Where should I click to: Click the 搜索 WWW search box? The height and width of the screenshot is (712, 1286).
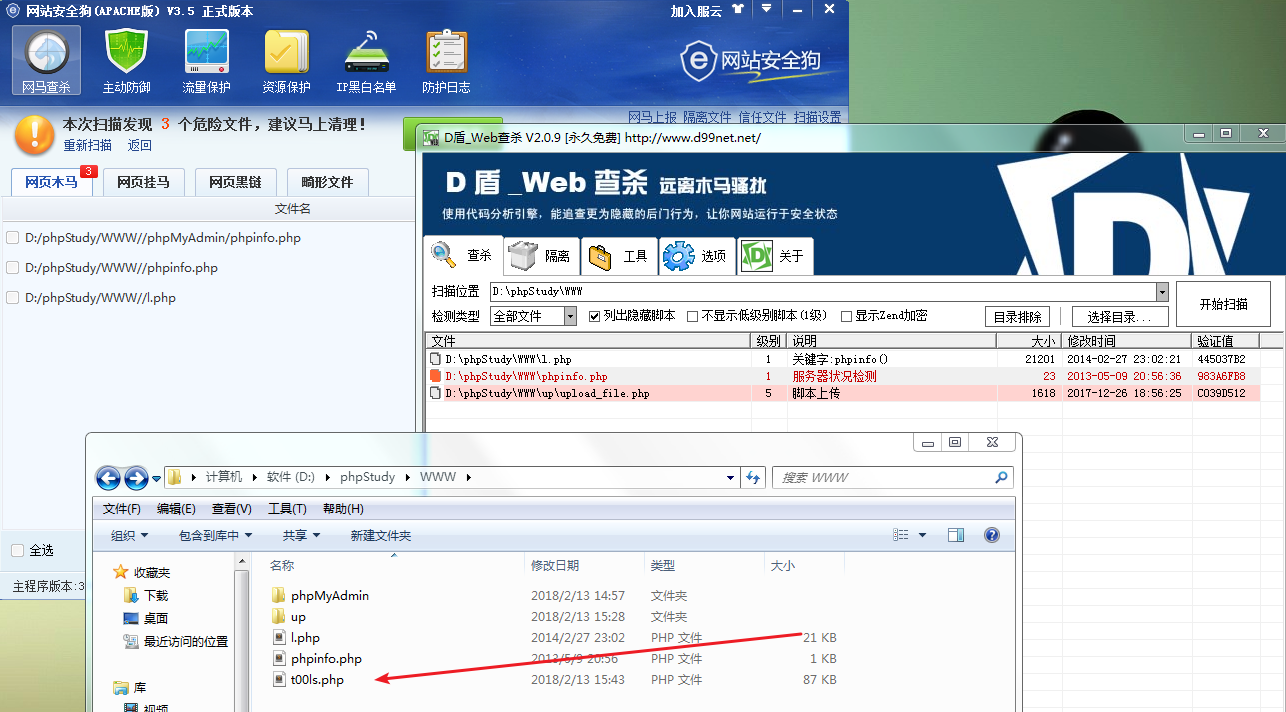893,478
